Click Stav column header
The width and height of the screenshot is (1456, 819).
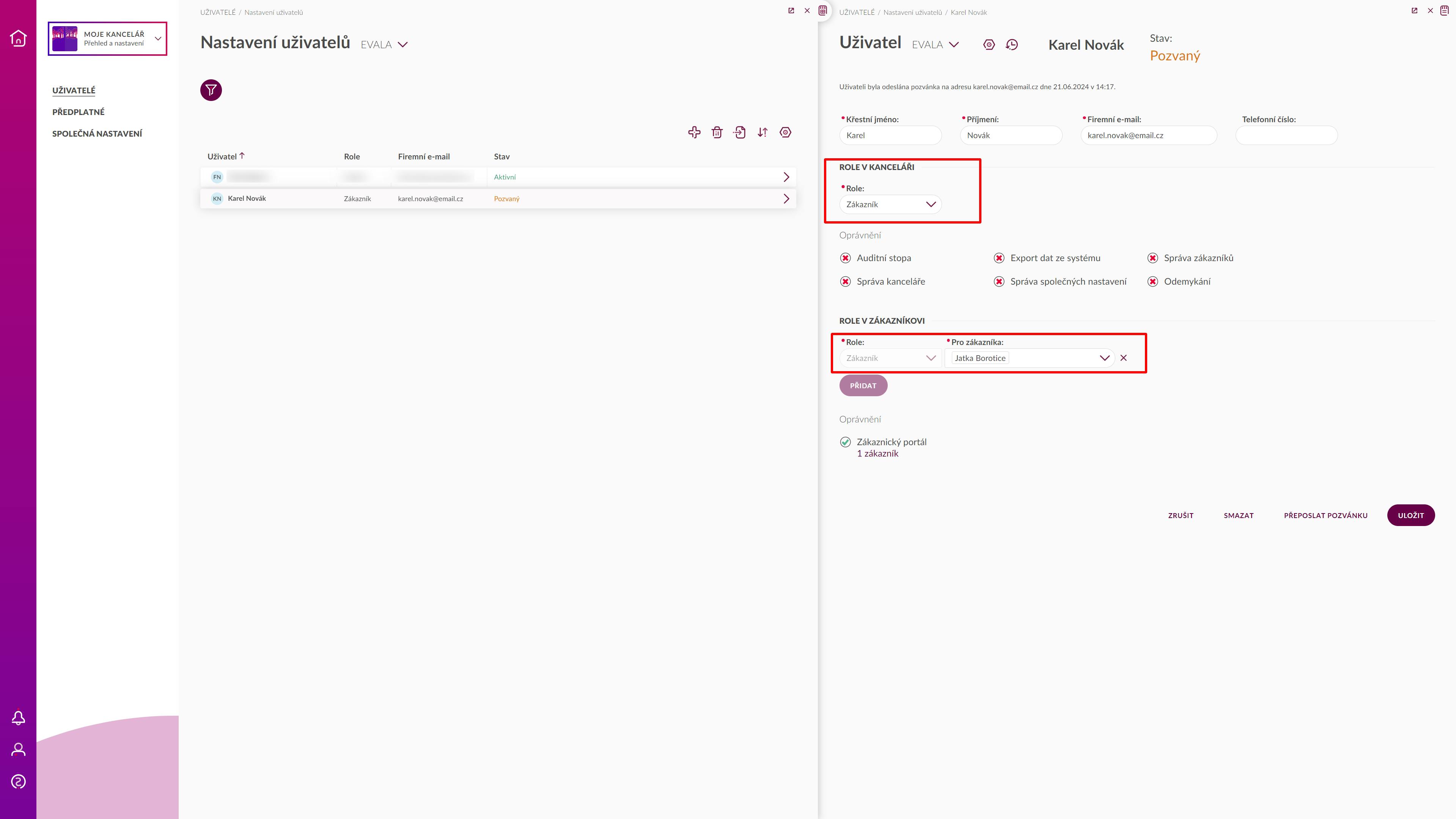(x=502, y=157)
